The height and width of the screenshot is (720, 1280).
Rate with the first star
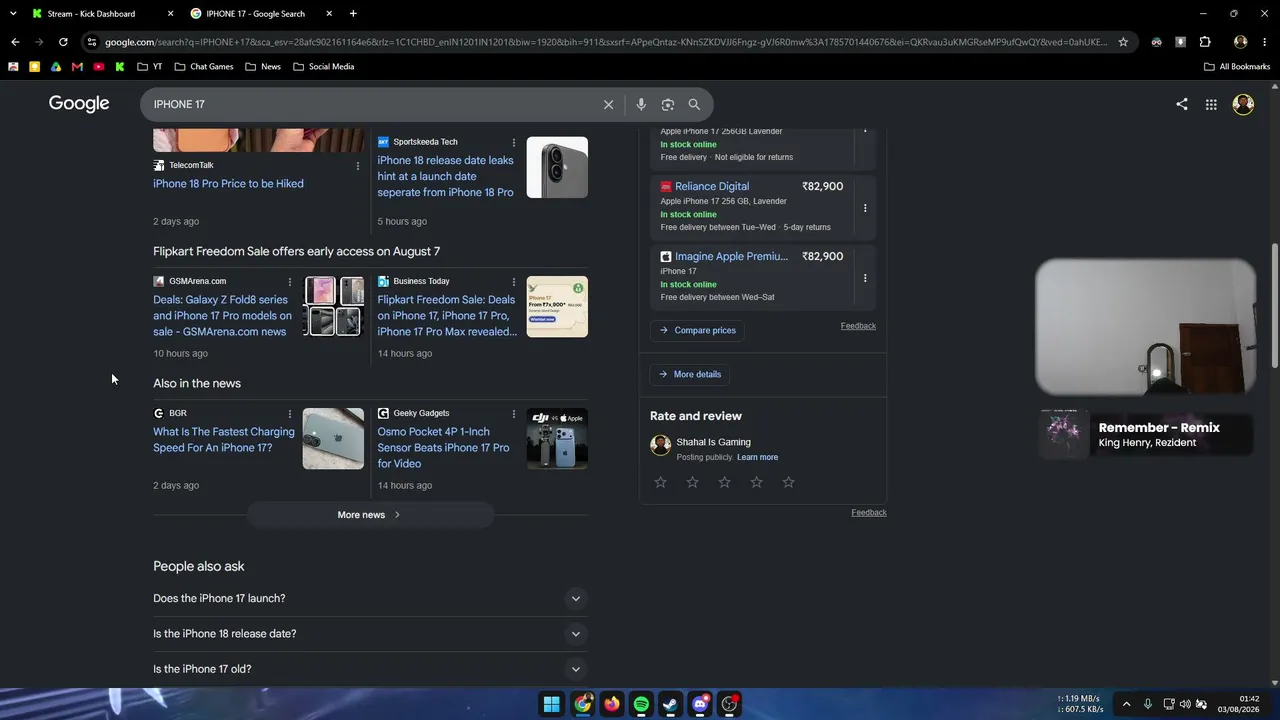661,482
